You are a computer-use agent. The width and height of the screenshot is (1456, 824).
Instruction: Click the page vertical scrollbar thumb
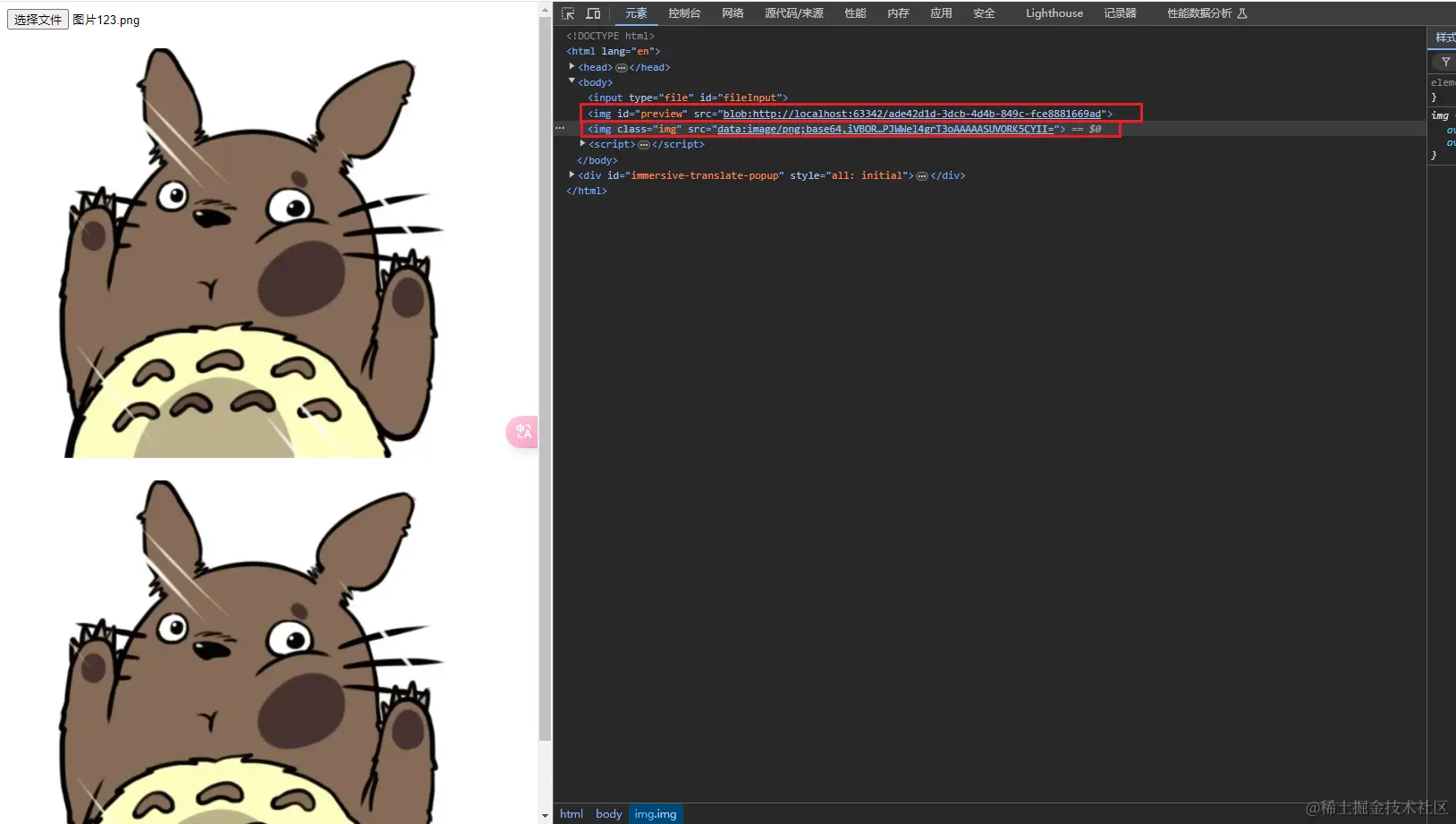pos(546,378)
